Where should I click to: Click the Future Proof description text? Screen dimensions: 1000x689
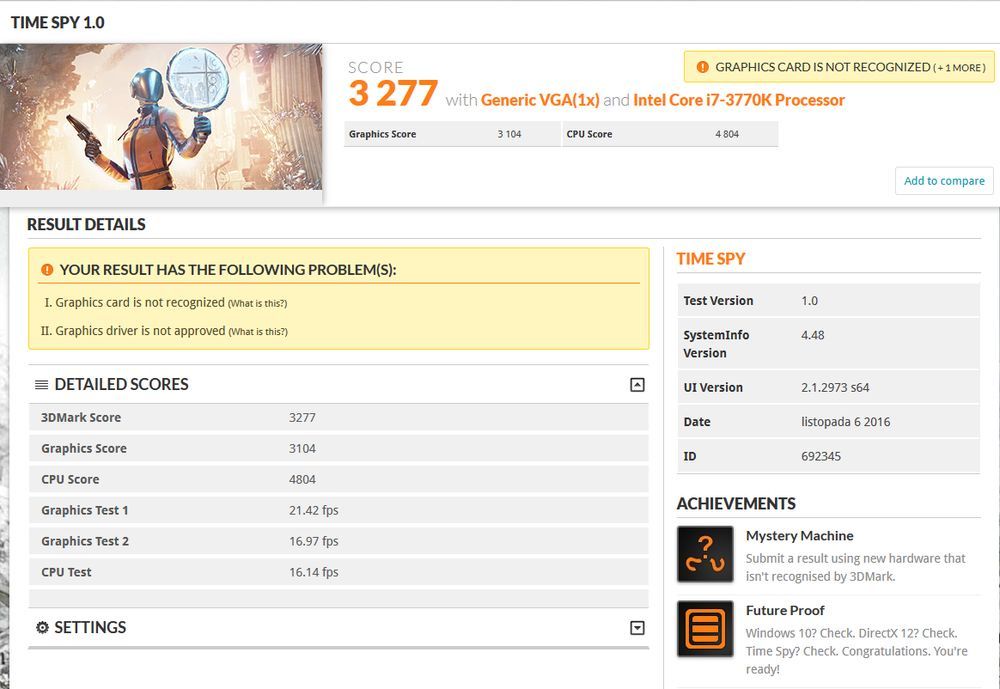857,651
